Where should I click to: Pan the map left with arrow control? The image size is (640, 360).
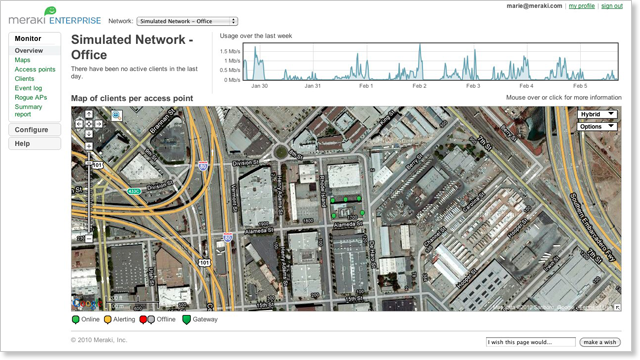pos(79,124)
